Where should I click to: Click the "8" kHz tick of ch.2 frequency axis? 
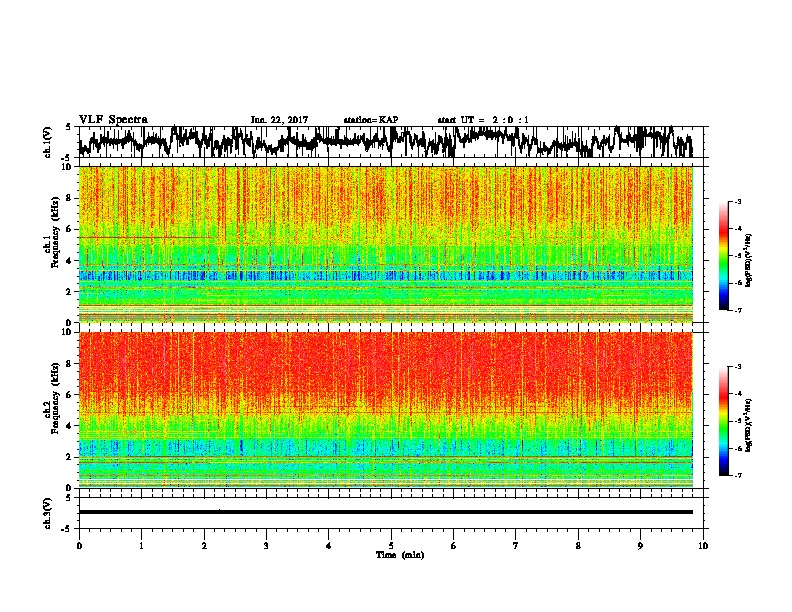[x=70, y=364]
